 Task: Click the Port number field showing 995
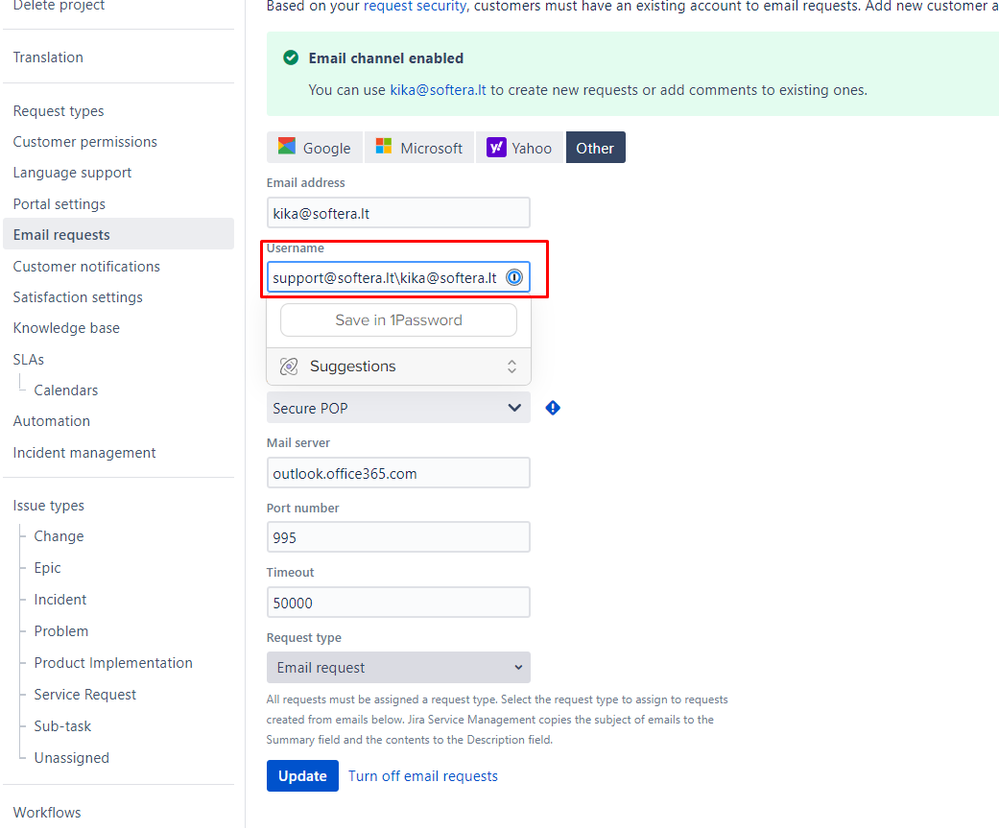pos(398,537)
